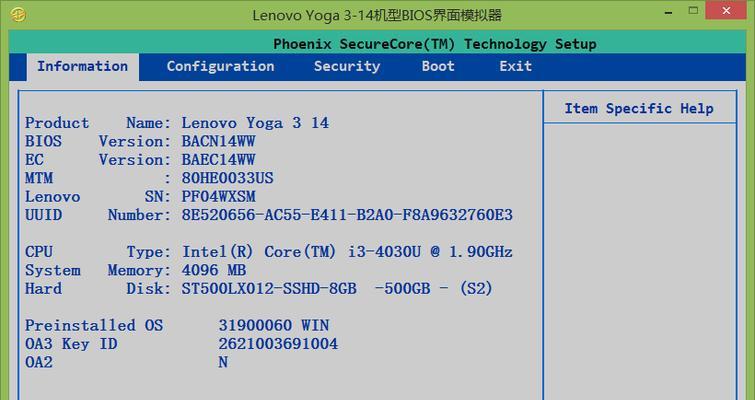Switch to the Information tab

(82, 66)
